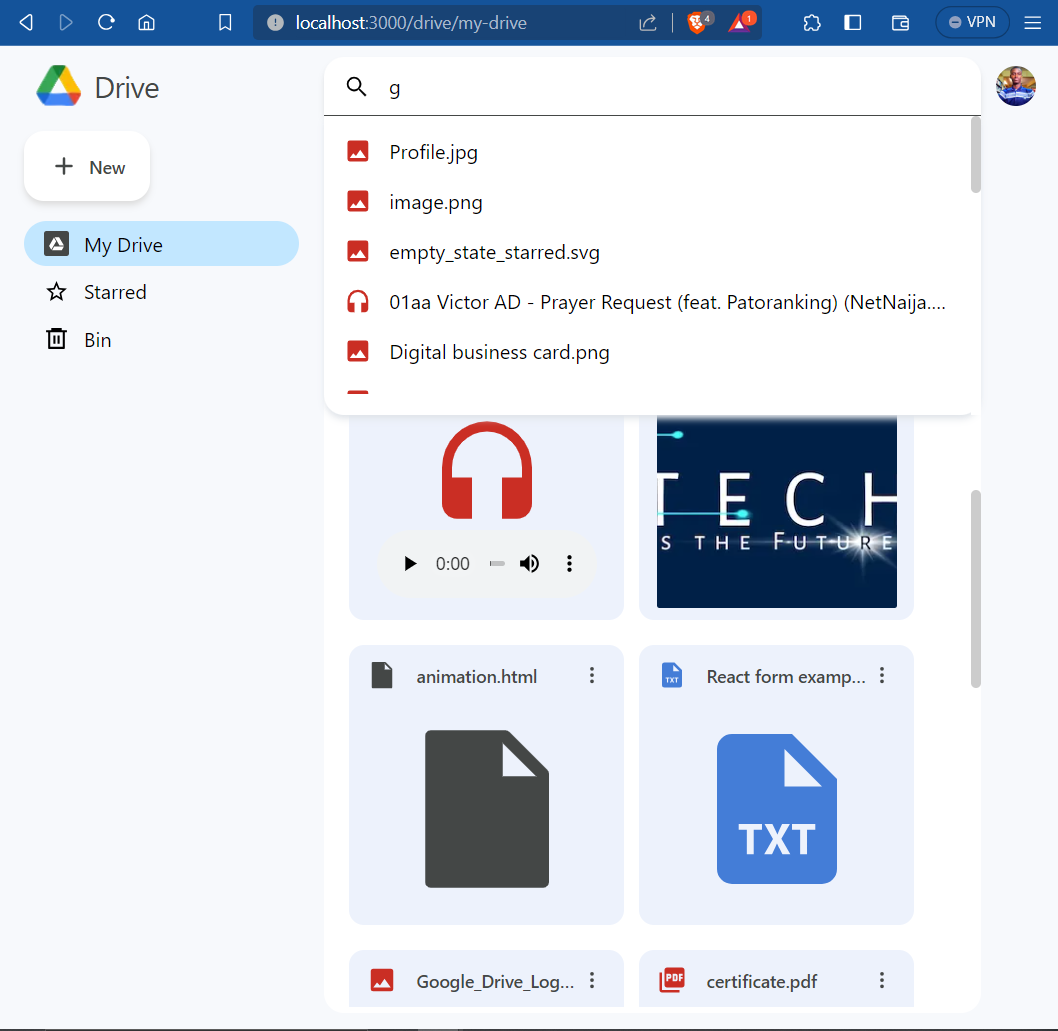Click the audio player progress slider
Viewport: 1058px width, 1031px height.
pyautogui.click(x=496, y=564)
